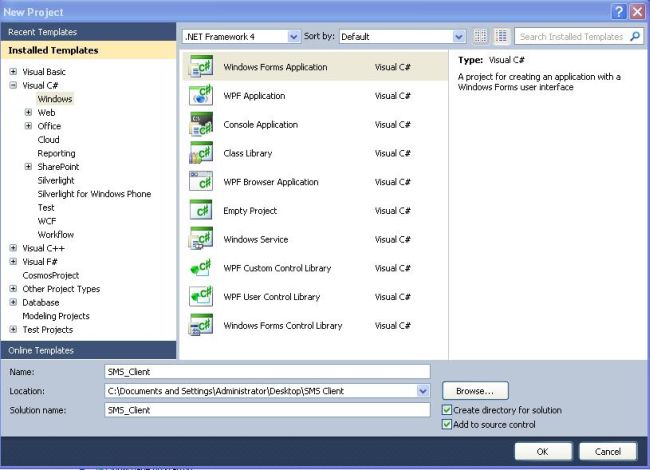Screen dimensions: 650x470
Task: Expand the SharePoint node
Action: (28, 167)
